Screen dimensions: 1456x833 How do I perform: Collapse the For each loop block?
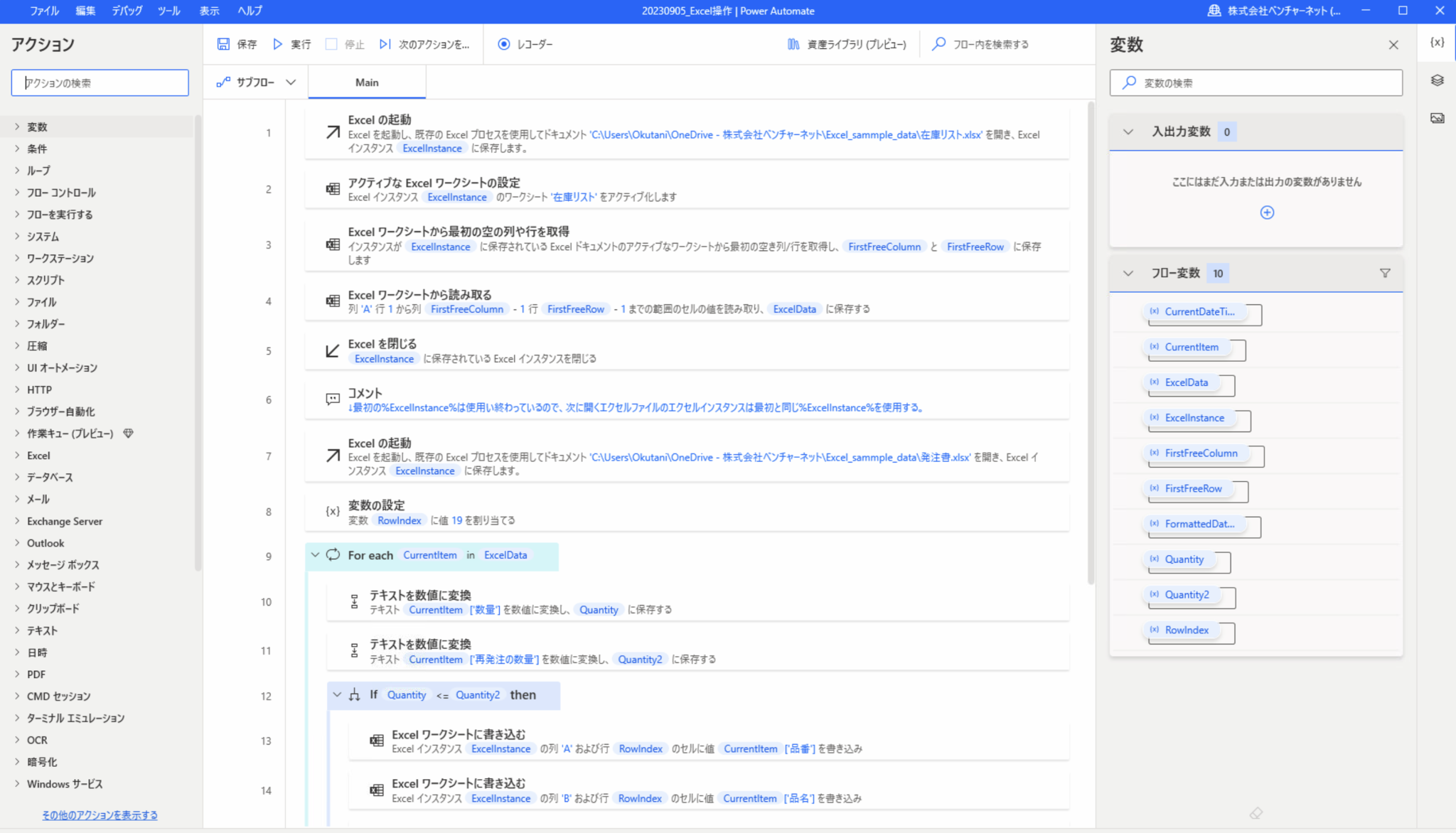315,555
